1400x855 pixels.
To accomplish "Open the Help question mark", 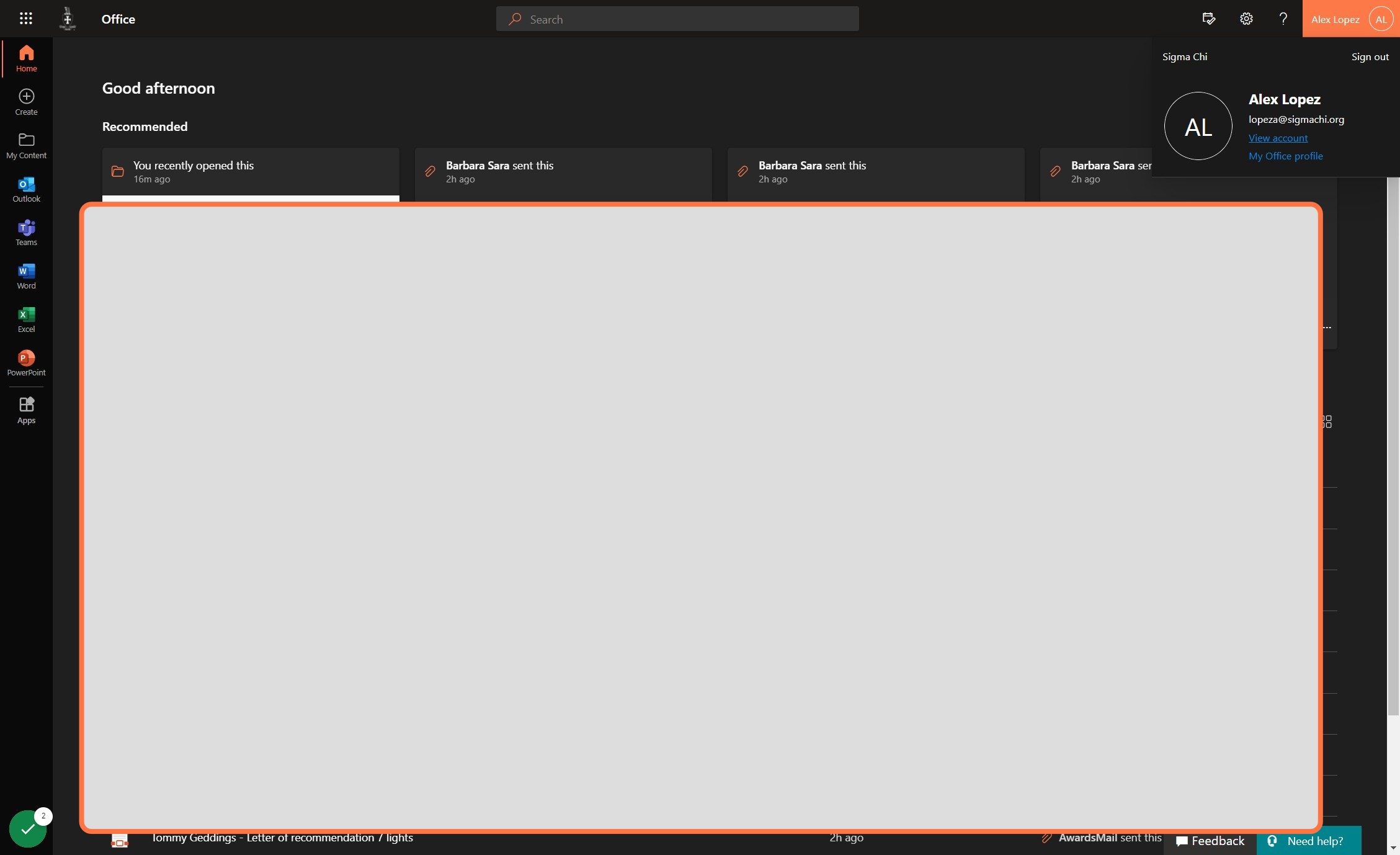I will 1283,19.
